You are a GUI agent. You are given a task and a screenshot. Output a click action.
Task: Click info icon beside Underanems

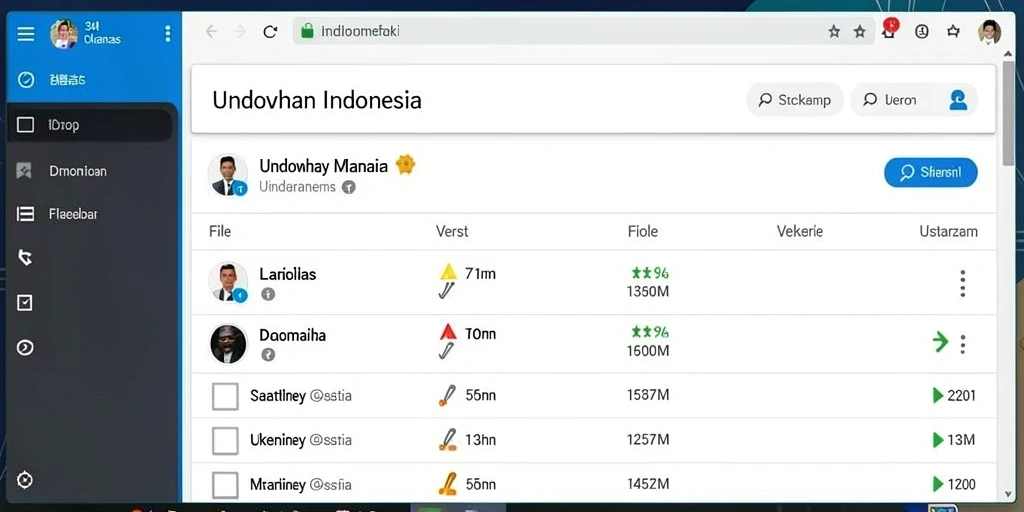(349, 187)
